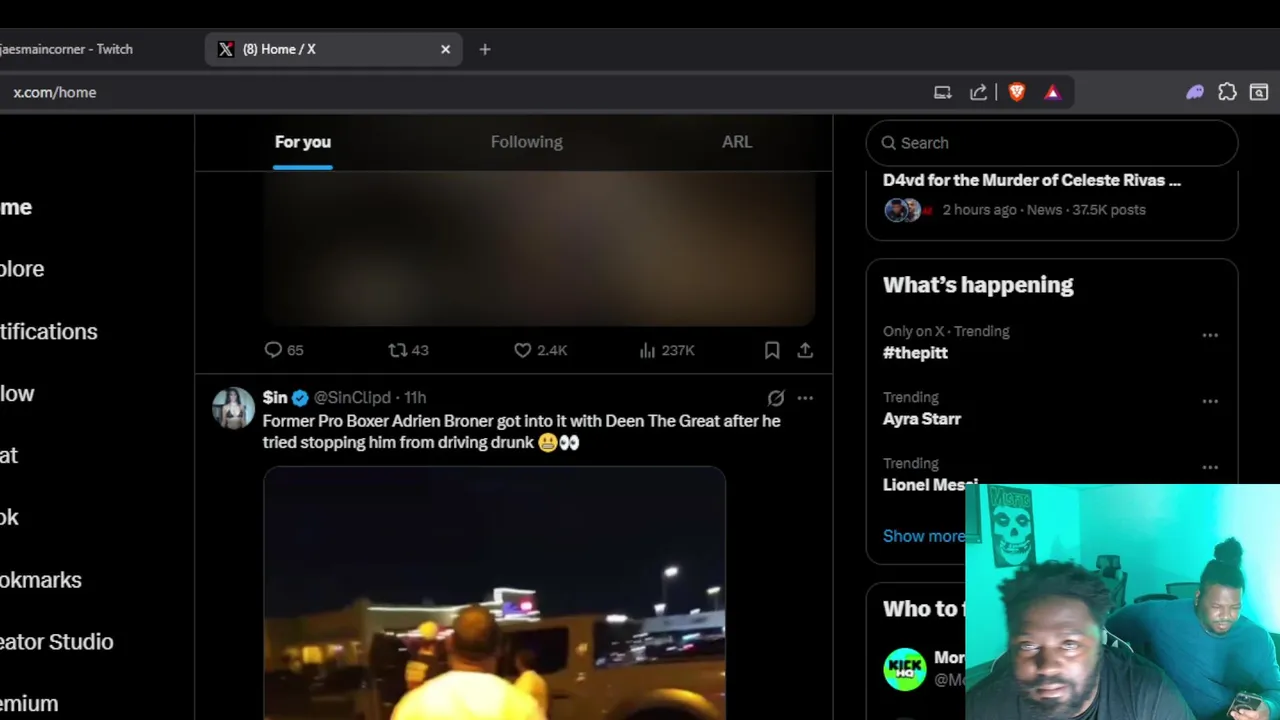This screenshot has height=720, width=1280.
Task: Click $in's profile avatar
Action: pos(233,408)
